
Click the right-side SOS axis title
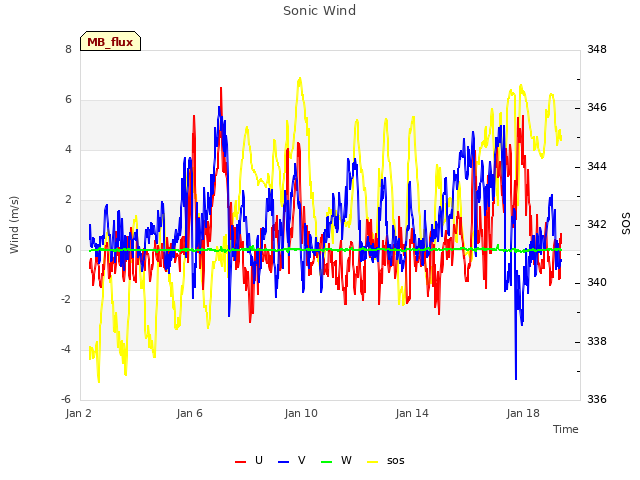(x=626, y=224)
